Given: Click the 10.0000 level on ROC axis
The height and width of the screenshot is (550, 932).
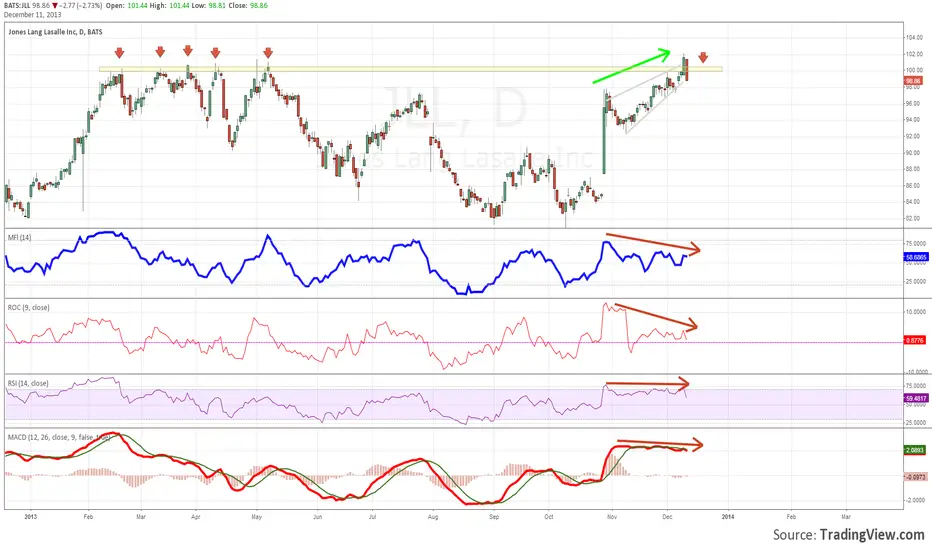Looking at the screenshot, I should [x=915, y=312].
